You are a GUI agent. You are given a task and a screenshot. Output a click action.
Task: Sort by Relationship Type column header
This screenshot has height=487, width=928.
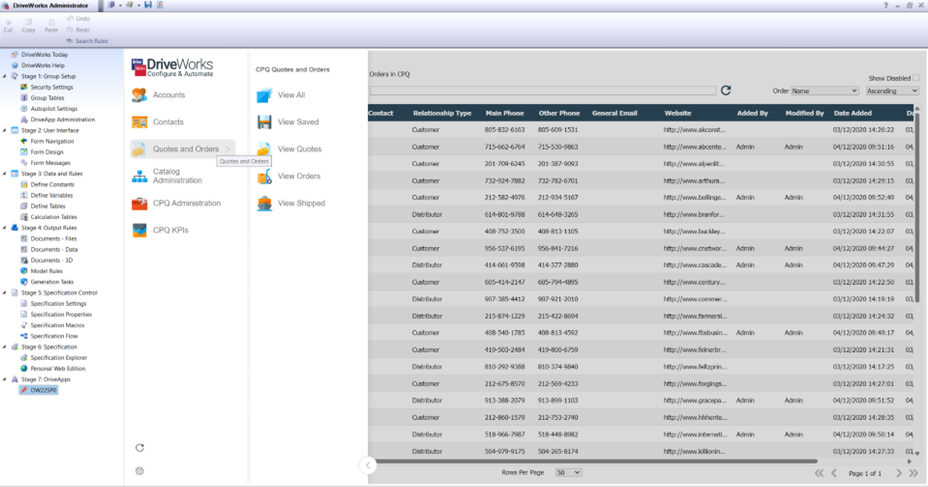(x=442, y=113)
